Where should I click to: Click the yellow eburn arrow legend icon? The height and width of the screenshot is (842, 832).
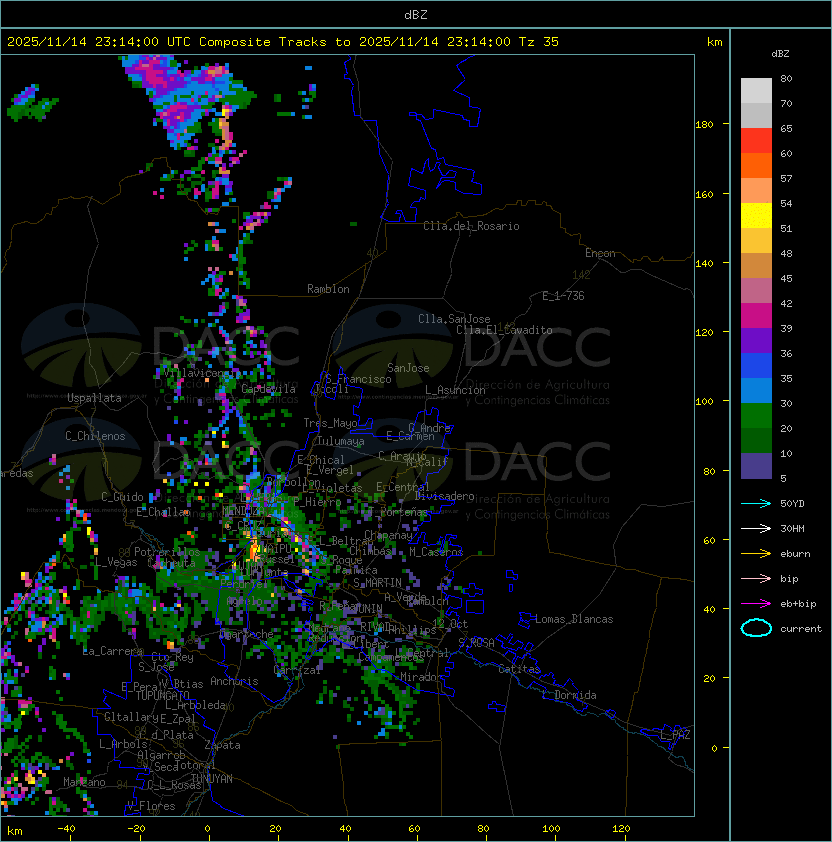[756, 553]
